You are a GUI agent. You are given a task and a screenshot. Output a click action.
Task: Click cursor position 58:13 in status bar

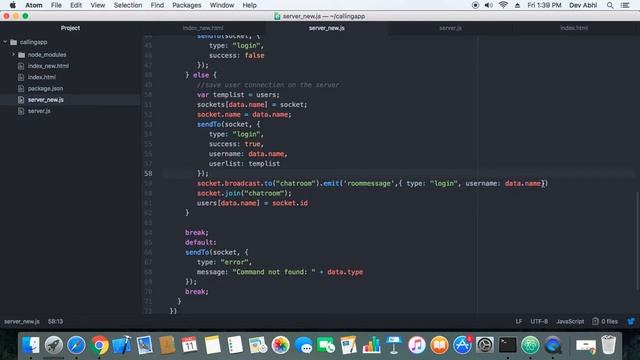(x=56, y=322)
